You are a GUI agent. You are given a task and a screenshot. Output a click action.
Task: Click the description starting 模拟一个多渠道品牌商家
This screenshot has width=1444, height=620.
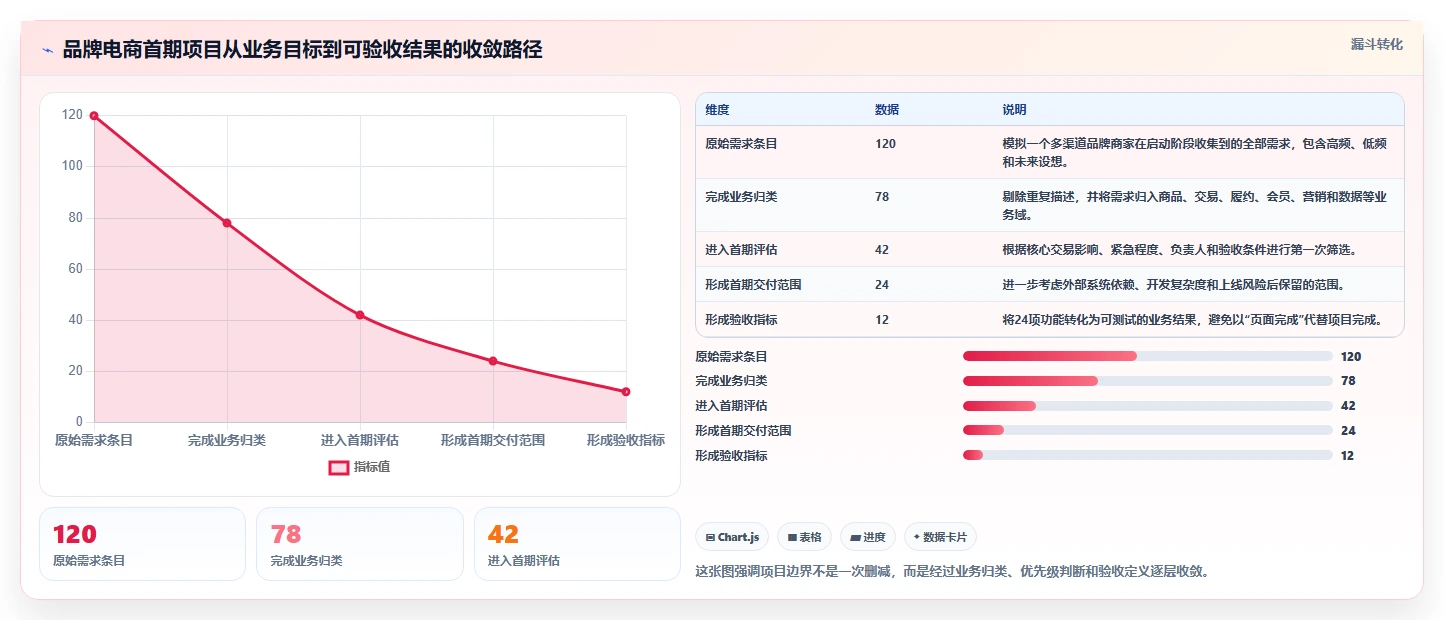[x=1194, y=153]
